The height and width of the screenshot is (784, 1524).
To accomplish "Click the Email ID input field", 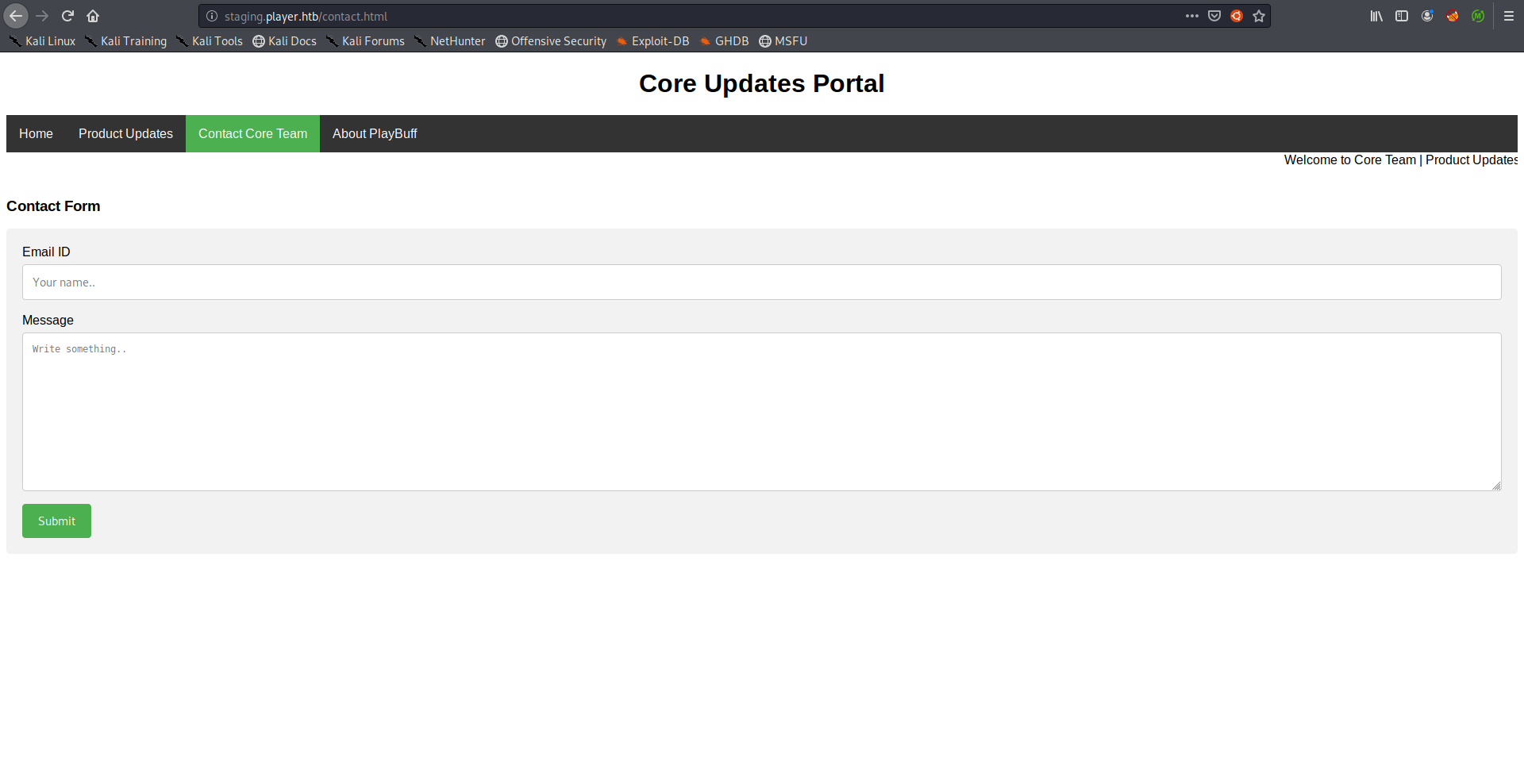I will [761, 282].
